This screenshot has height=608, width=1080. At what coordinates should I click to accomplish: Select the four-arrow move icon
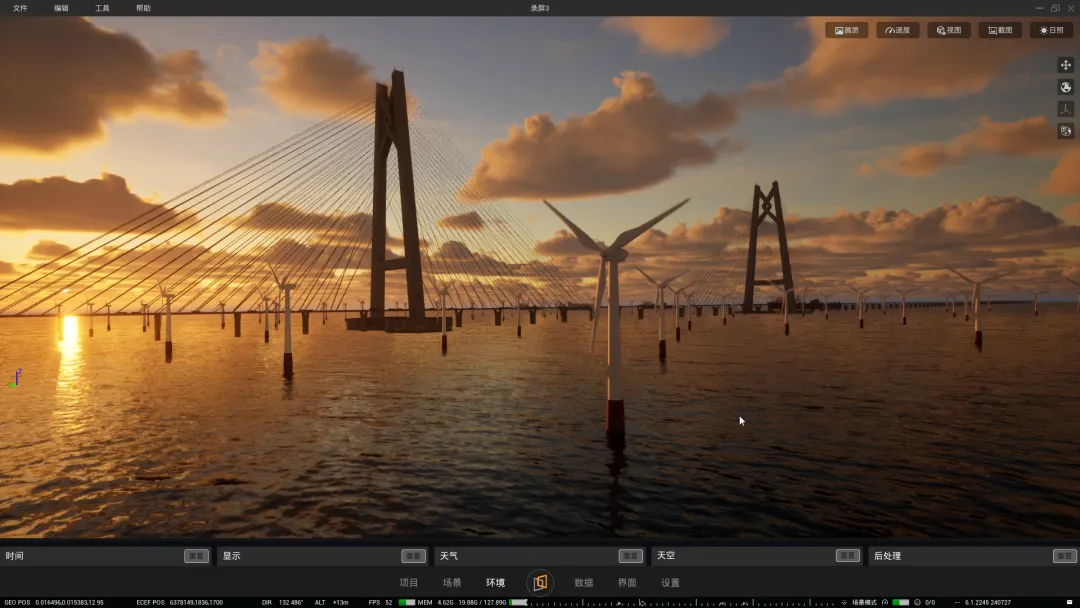pos(1066,65)
